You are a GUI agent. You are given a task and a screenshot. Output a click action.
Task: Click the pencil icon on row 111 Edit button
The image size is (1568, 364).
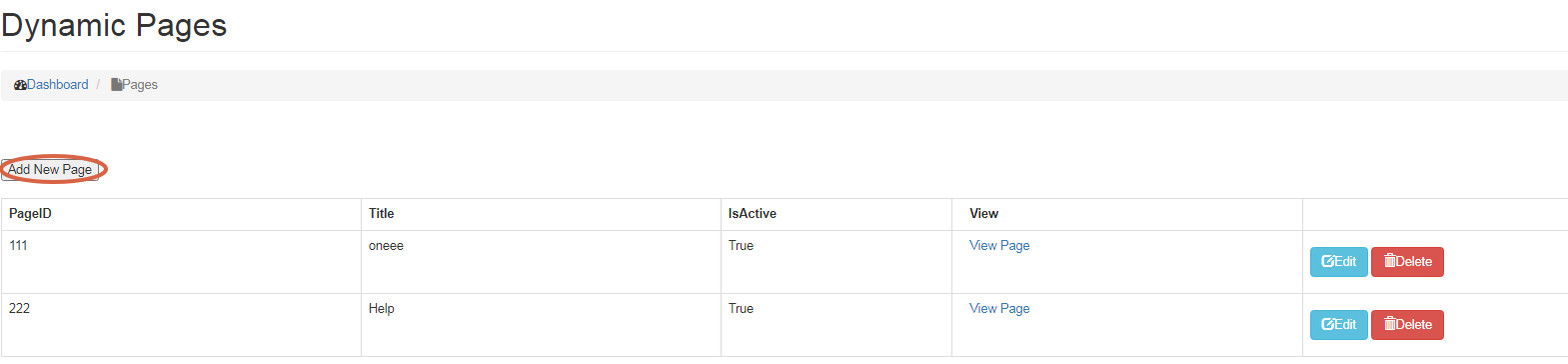tap(1328, 262)
